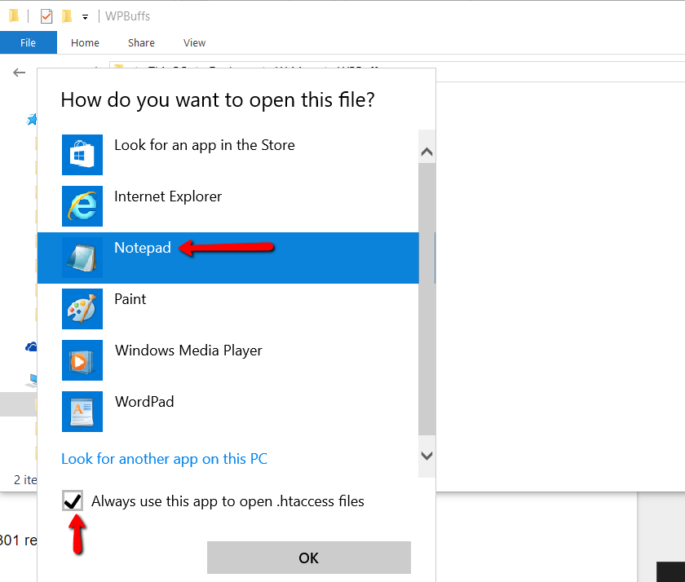Choose the Paint palette icon

pos(82,309)
